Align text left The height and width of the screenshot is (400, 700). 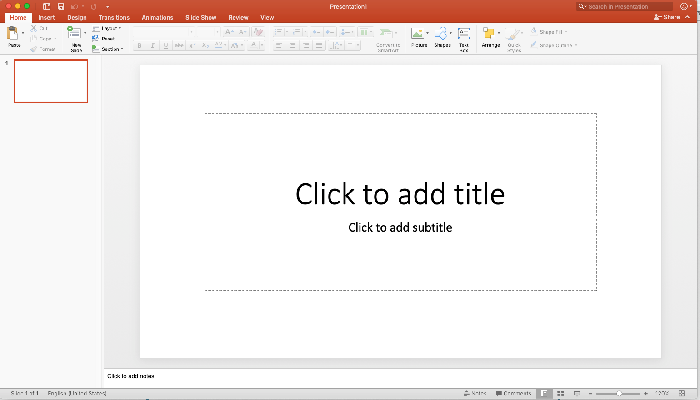pos(279,45)
